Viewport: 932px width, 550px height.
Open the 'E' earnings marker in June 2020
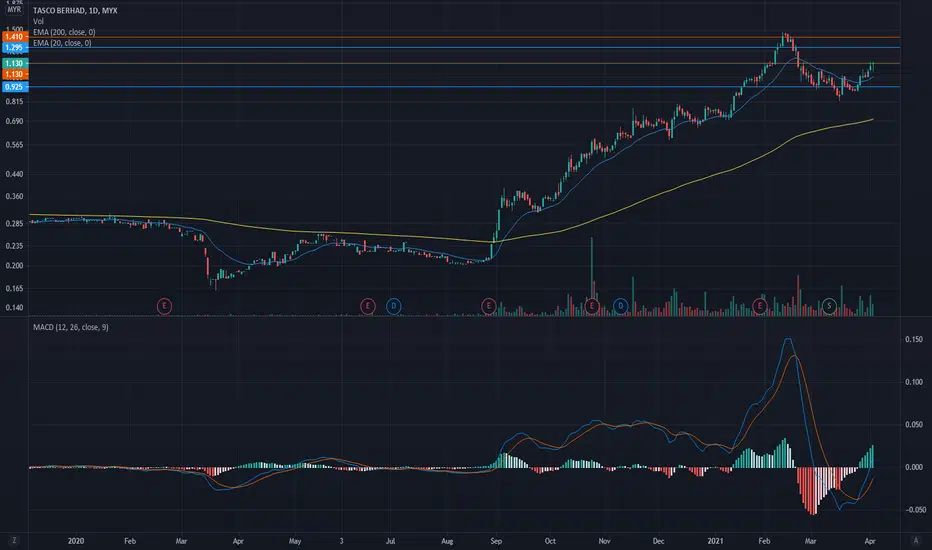tap(367, 307)
